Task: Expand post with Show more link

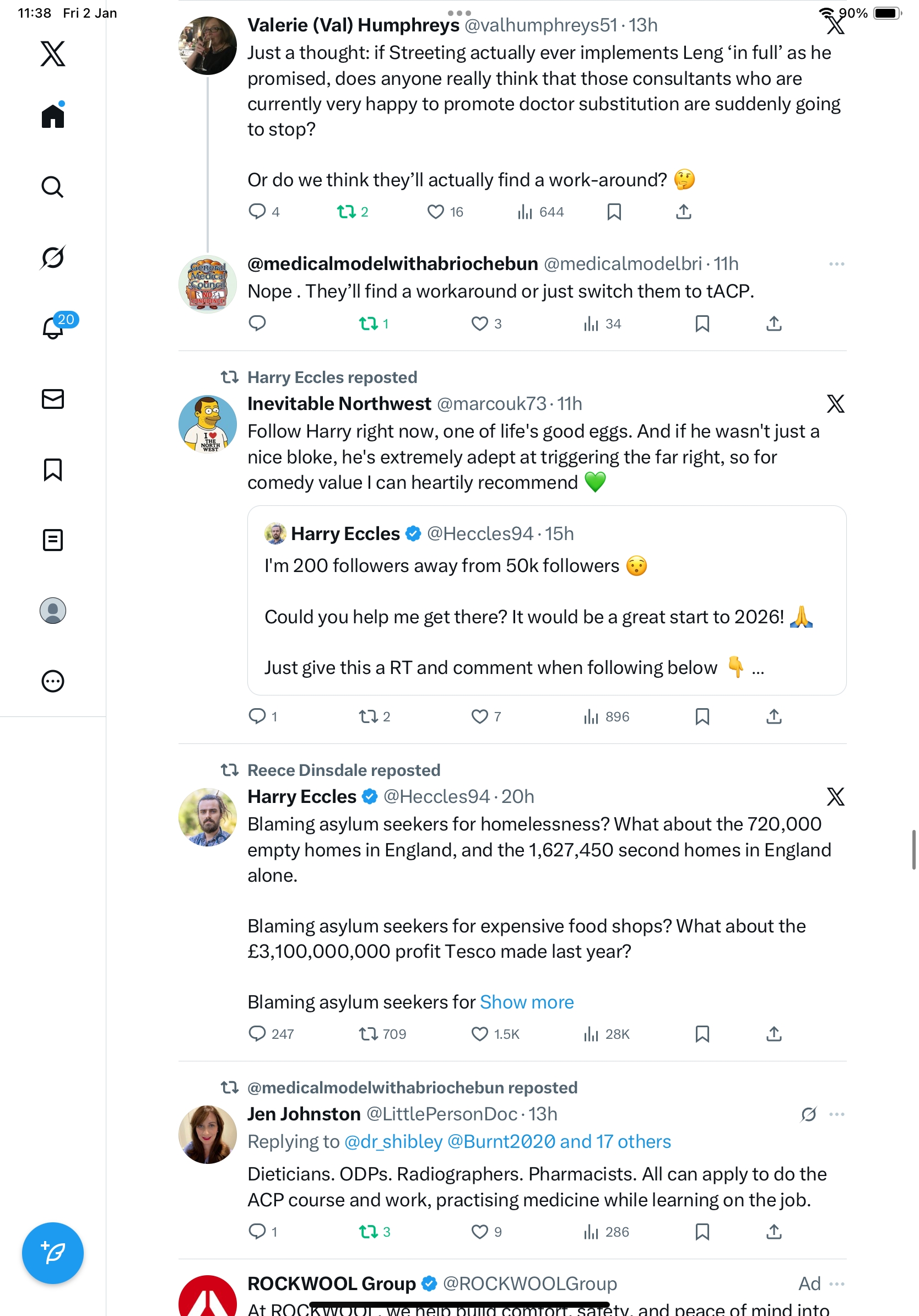Action: [527, 1001]
